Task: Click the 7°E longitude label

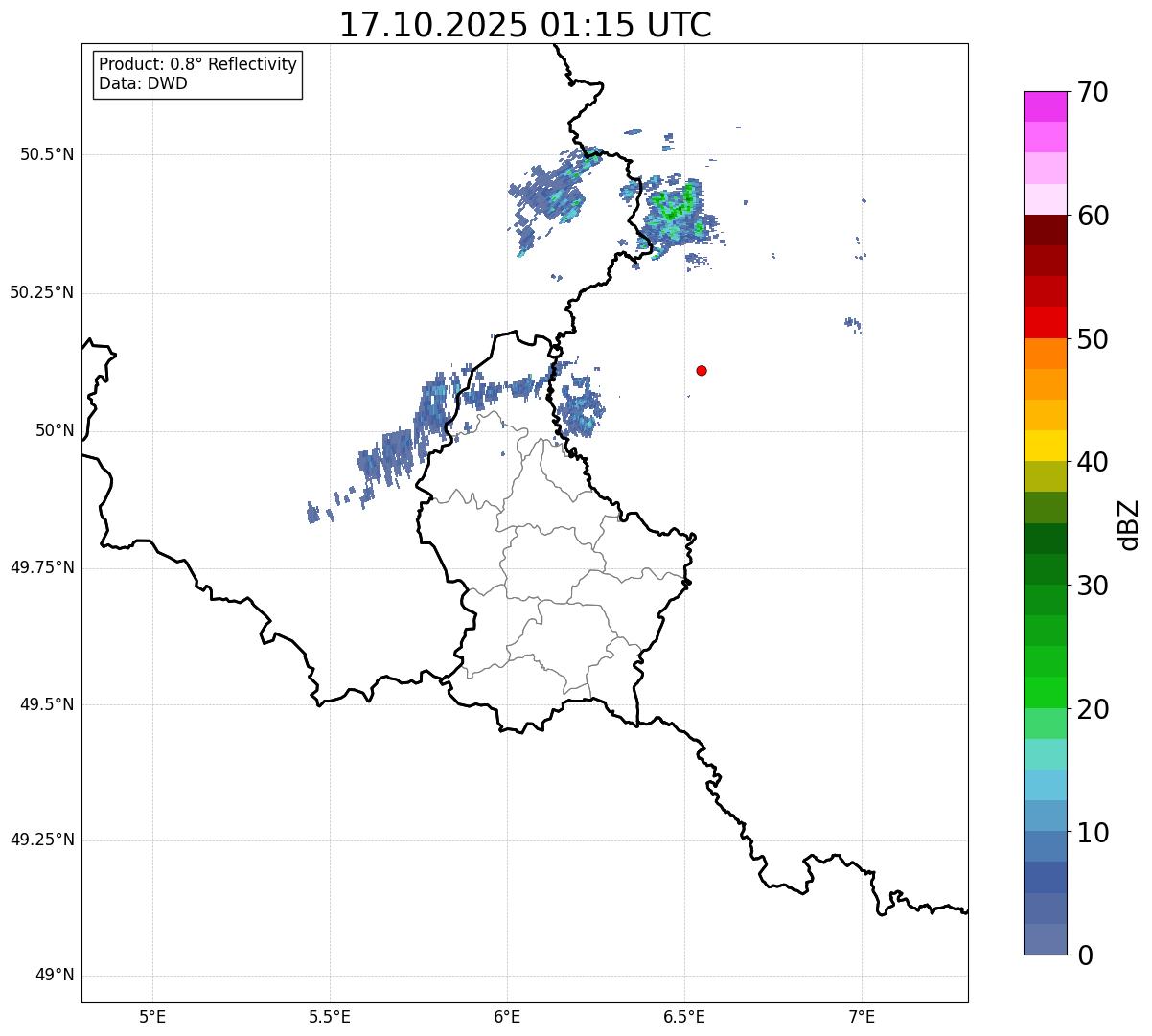Action: tap(862, 1016)
